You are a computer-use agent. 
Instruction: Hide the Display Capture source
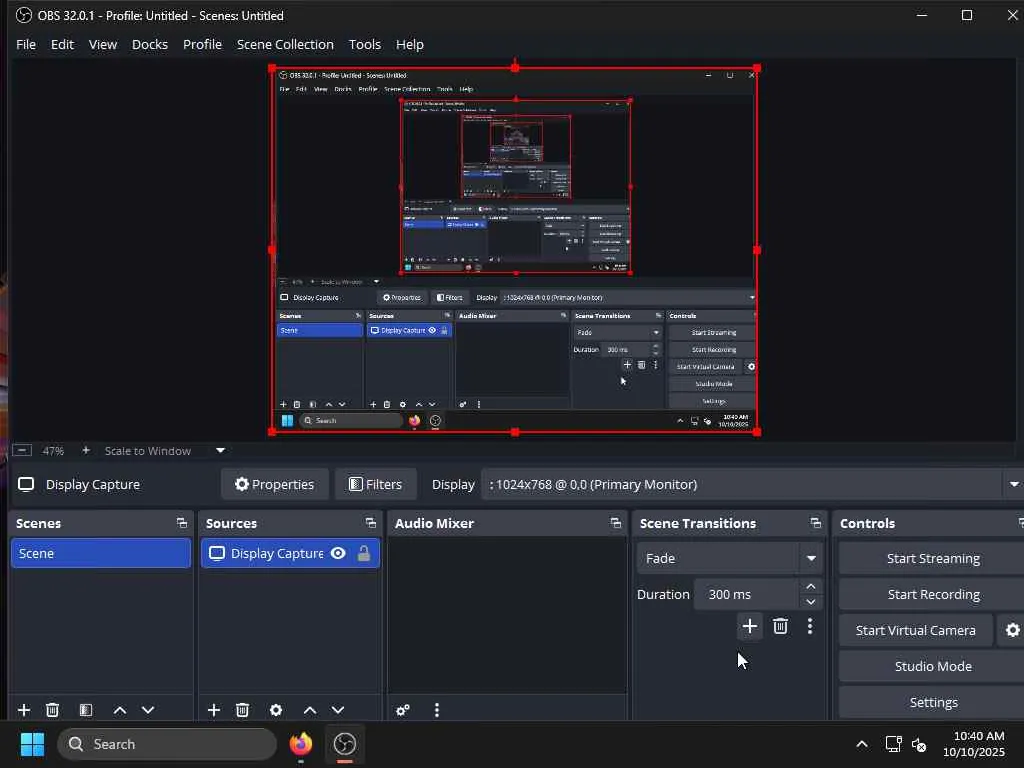pyautogui.click(x=338, y=553)
